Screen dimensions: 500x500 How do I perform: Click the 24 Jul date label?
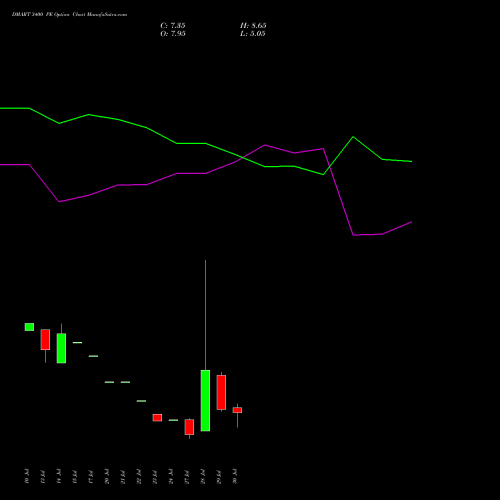click(x=171, y=476)
